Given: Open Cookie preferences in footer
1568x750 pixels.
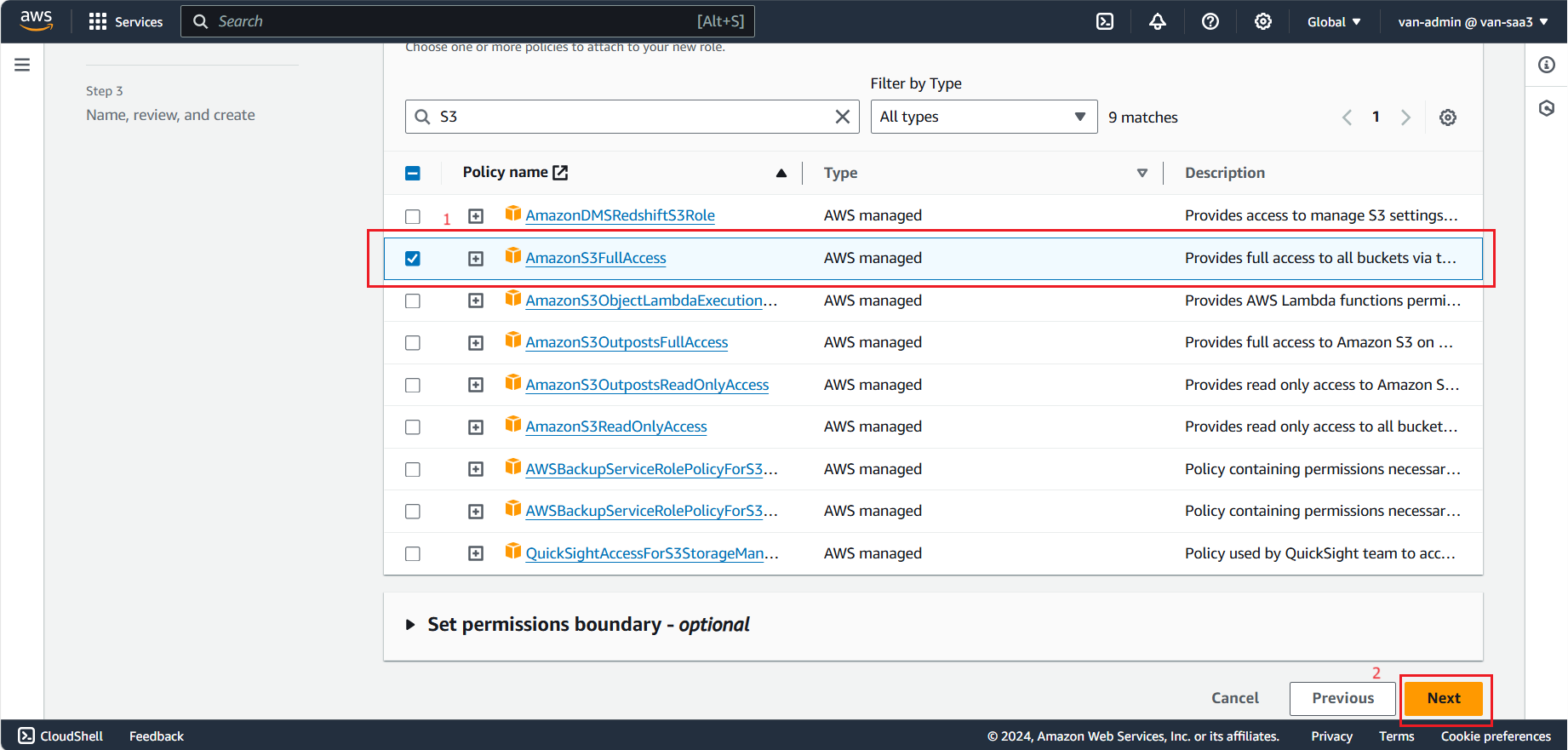Looking at the screenshot, I should (1496, 736).
